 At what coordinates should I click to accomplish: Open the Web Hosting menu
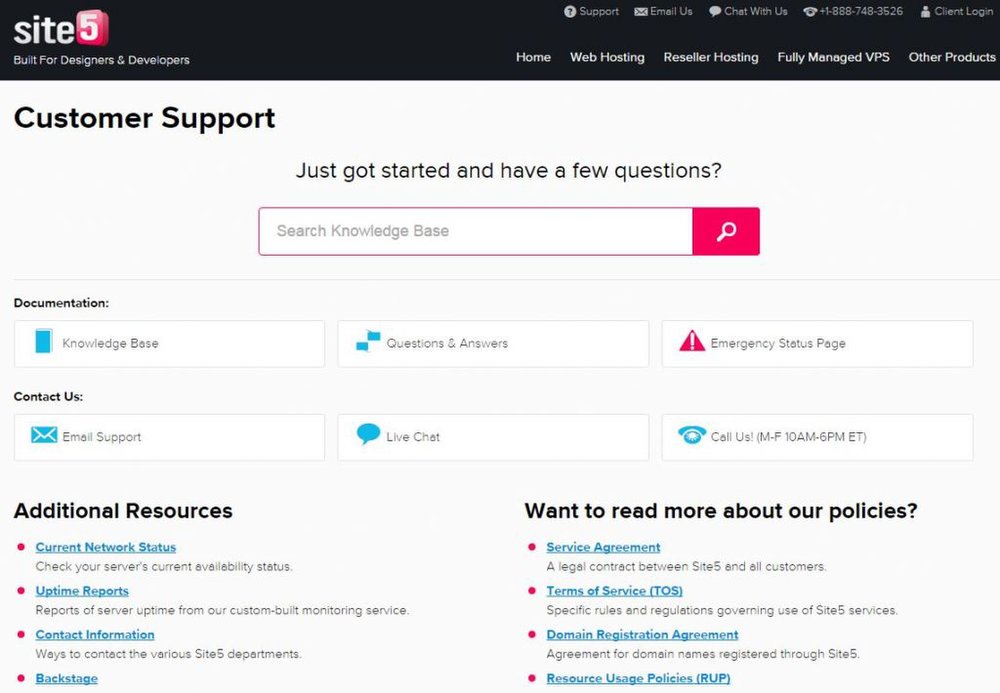click(x=607, y=57)
